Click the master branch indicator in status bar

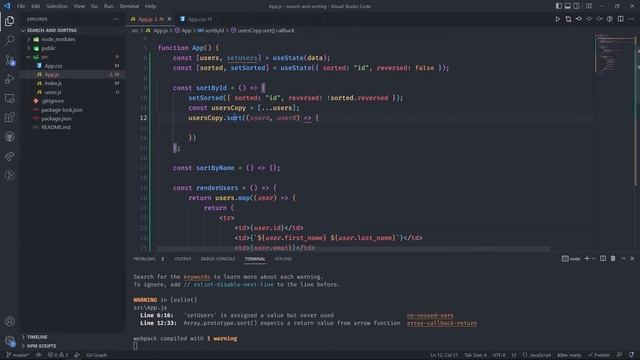pos(18,355)
